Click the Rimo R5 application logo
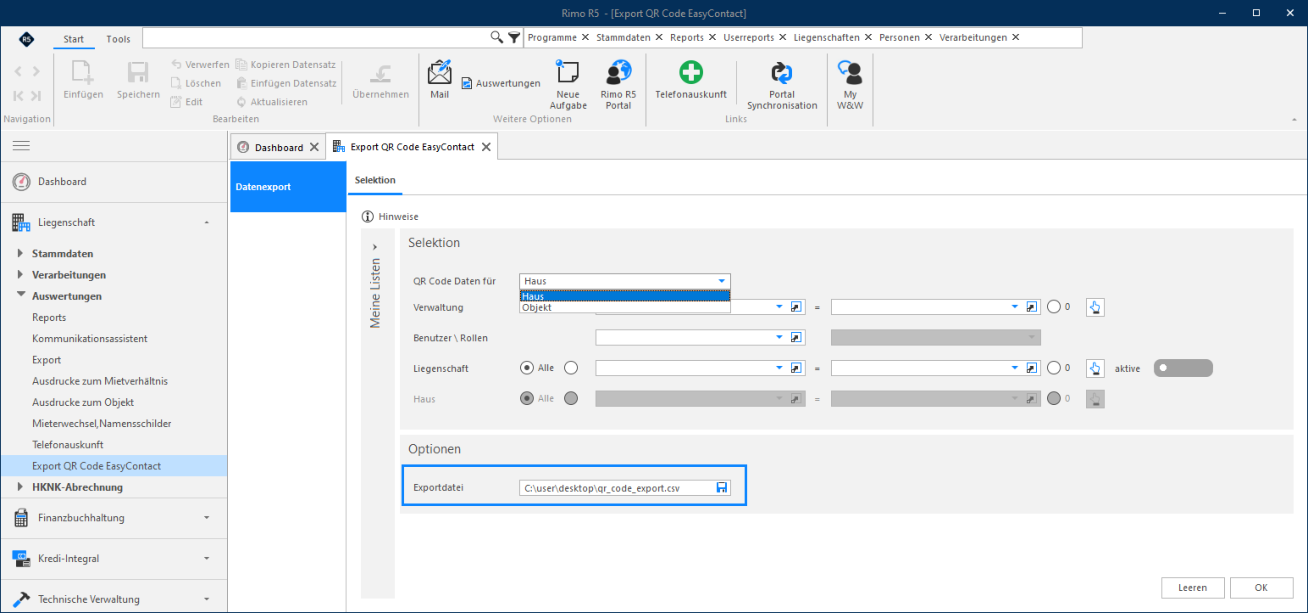Screen dimensions: 1308x613 [x=26, y=39]
